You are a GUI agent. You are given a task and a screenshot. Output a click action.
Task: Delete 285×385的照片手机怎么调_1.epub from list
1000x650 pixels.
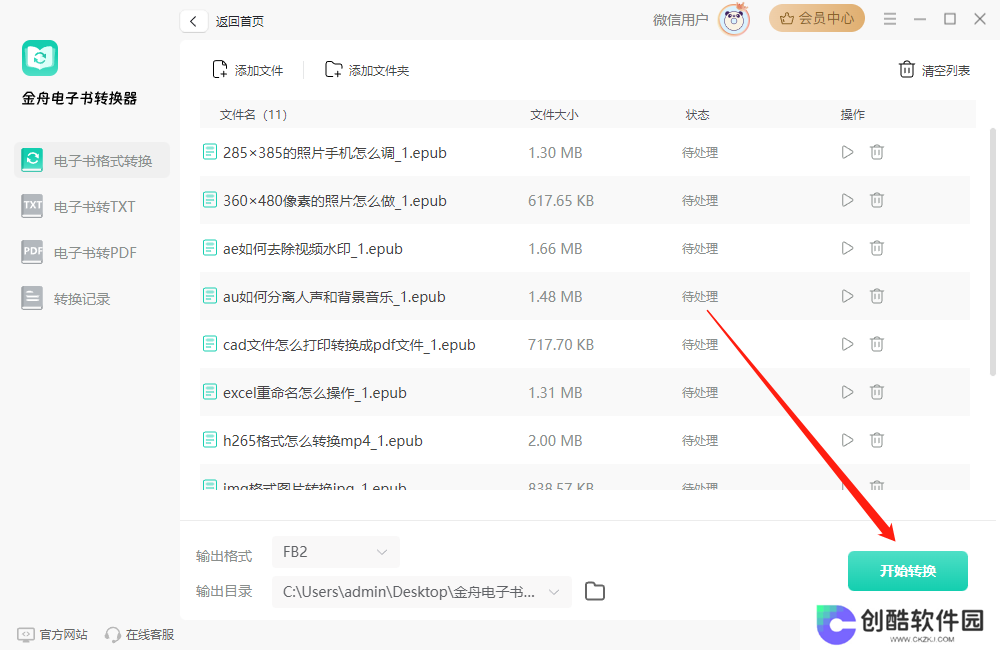point(877,152)
